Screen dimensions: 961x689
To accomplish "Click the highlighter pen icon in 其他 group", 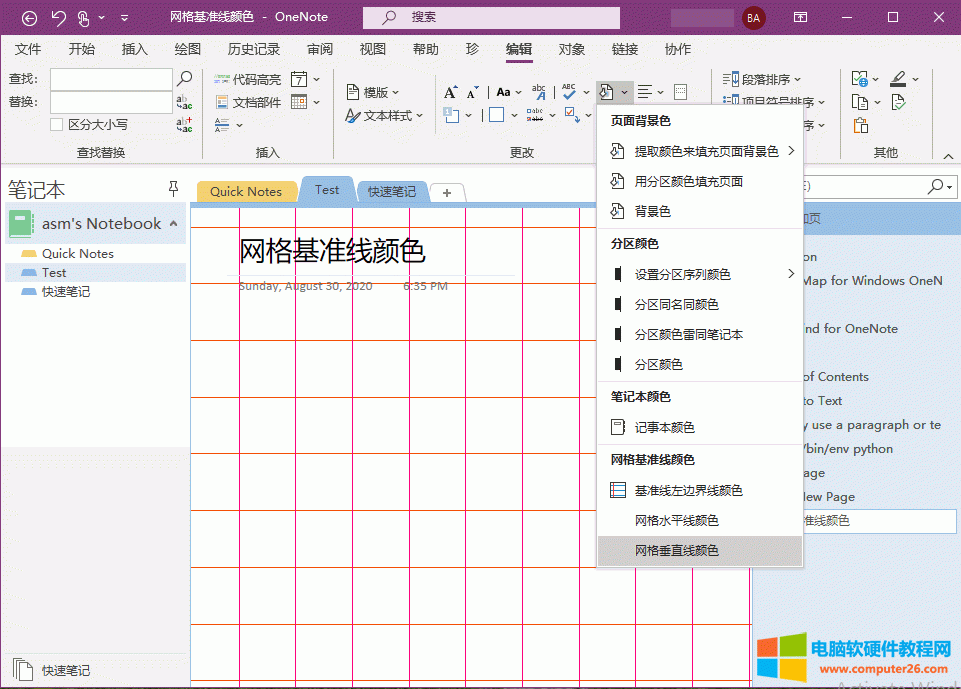I will pyautogui.click(x=896, y=79).
